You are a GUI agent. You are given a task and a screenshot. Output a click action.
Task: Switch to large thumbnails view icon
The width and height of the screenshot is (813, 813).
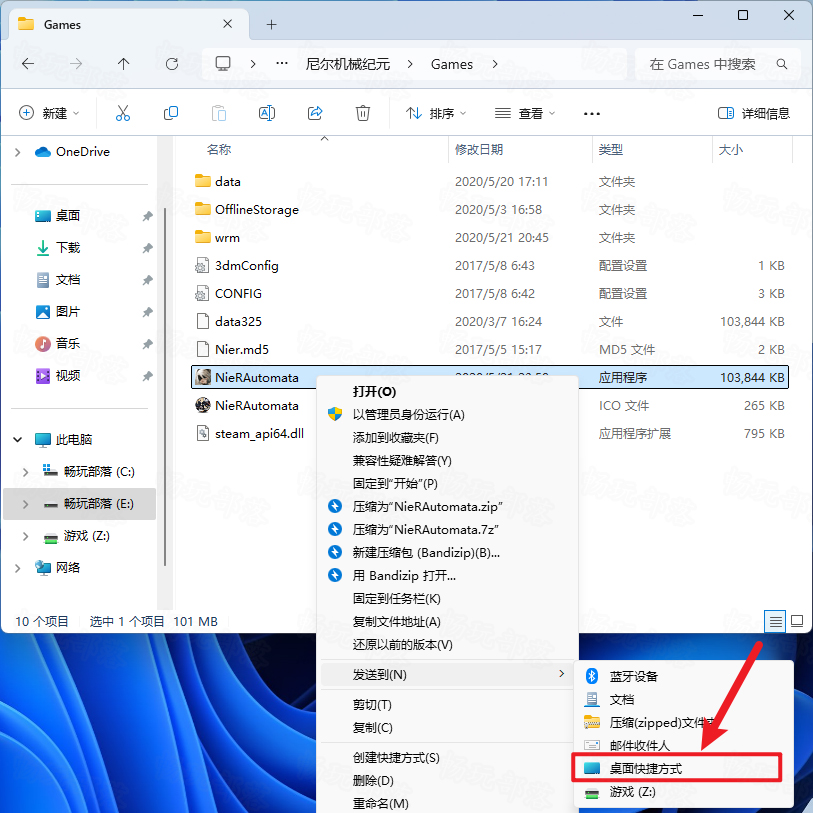click(x=797, y=621)
